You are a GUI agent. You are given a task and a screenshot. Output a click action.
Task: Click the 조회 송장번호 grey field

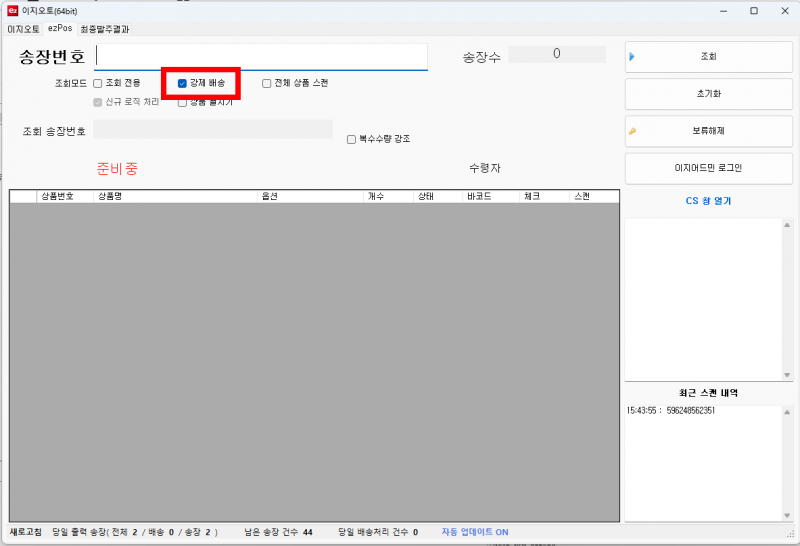(x=213, y=129)
